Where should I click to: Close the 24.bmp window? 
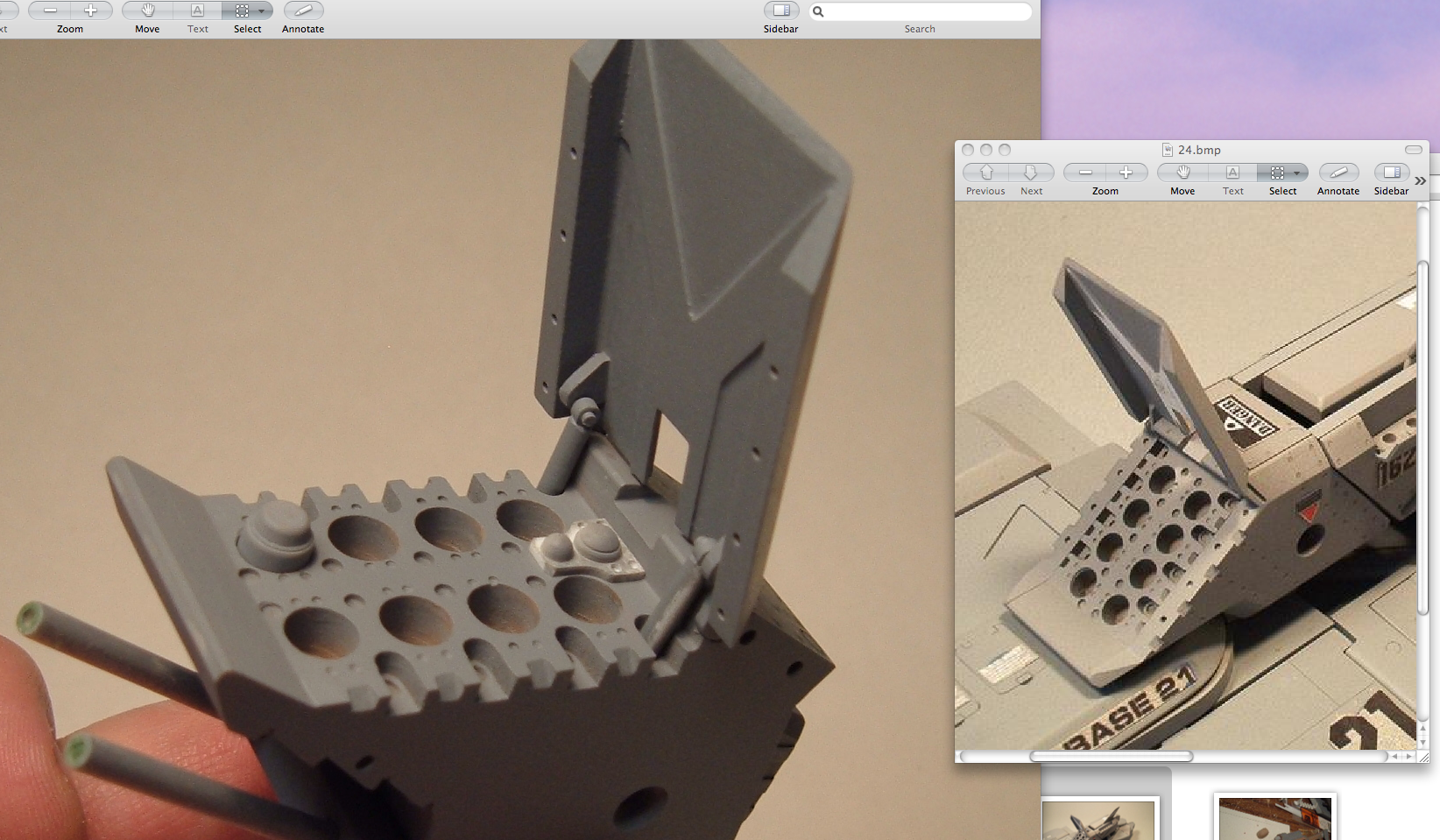[968, 150]
